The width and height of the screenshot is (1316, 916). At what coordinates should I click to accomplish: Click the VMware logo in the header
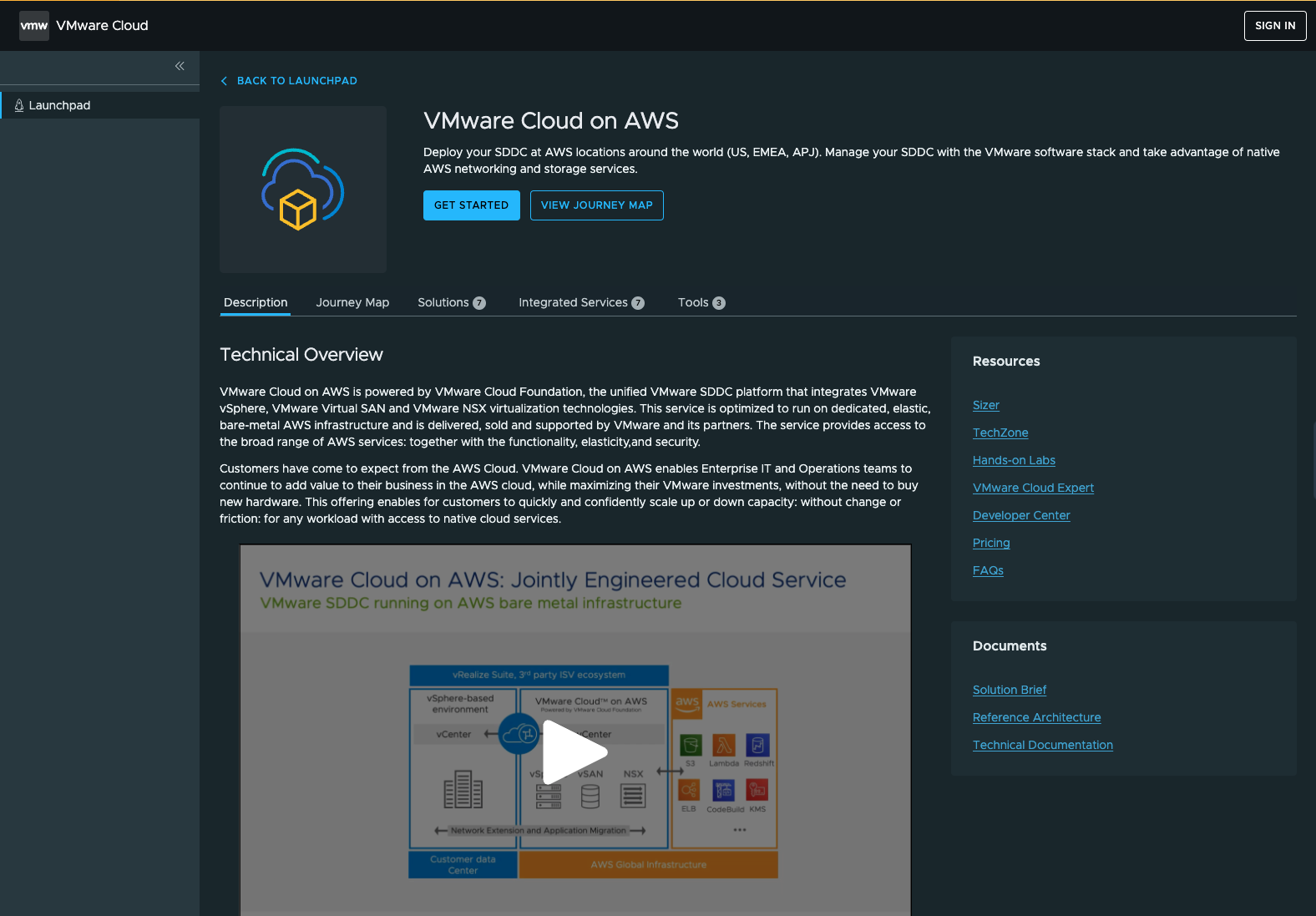pyautogui.click(x=34, y=26)
